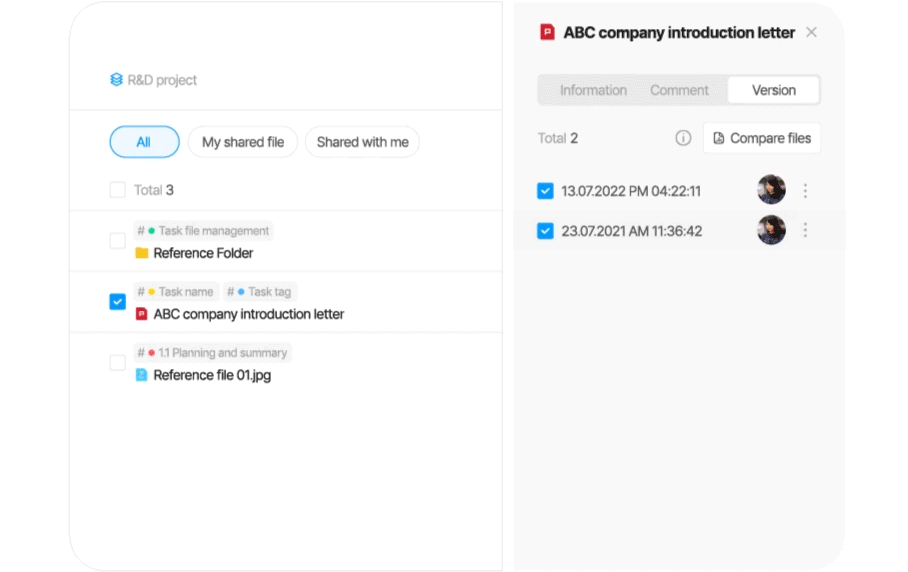The image size is (908, 572).
Task: Click the 1.1 Planning and summary tag
Action: tap(213, 353)
